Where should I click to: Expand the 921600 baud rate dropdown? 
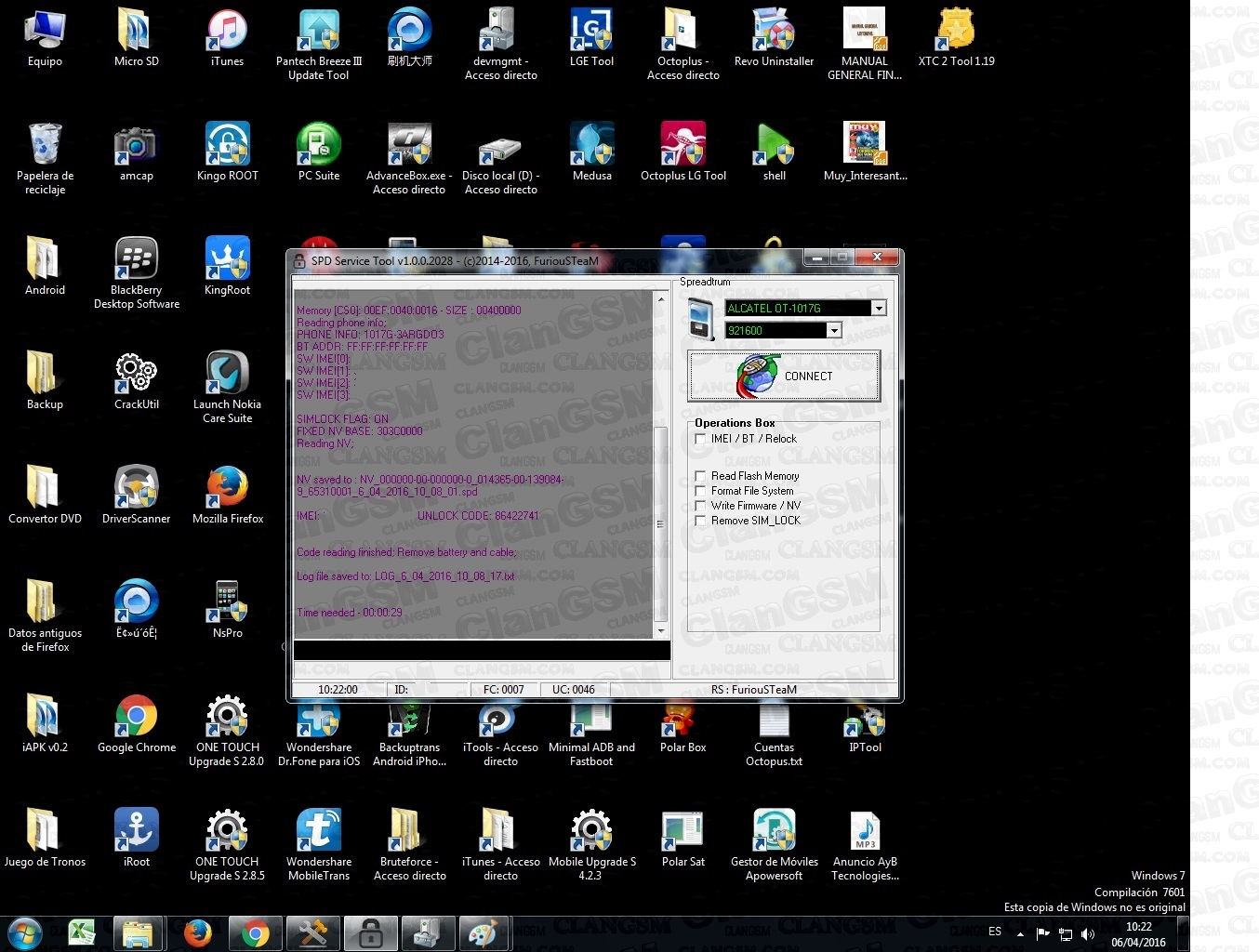834,330
